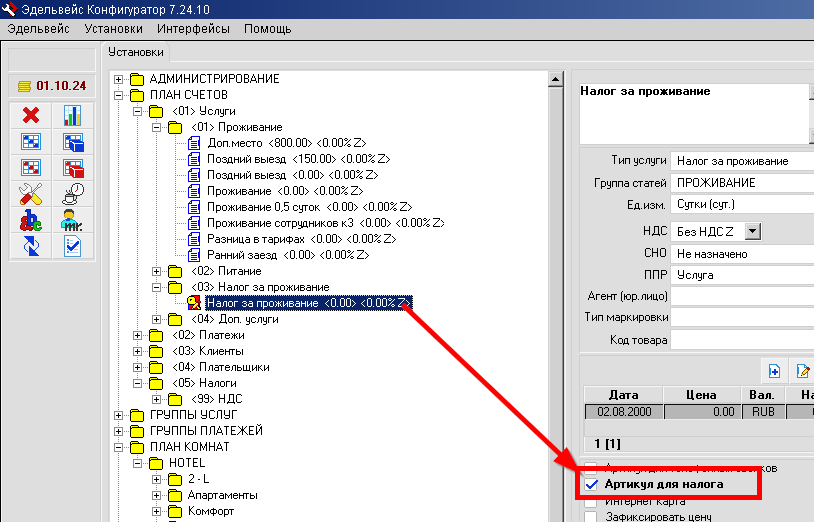
Task: Enable the Зафиксировать цену checkbox
Action: 591,517
